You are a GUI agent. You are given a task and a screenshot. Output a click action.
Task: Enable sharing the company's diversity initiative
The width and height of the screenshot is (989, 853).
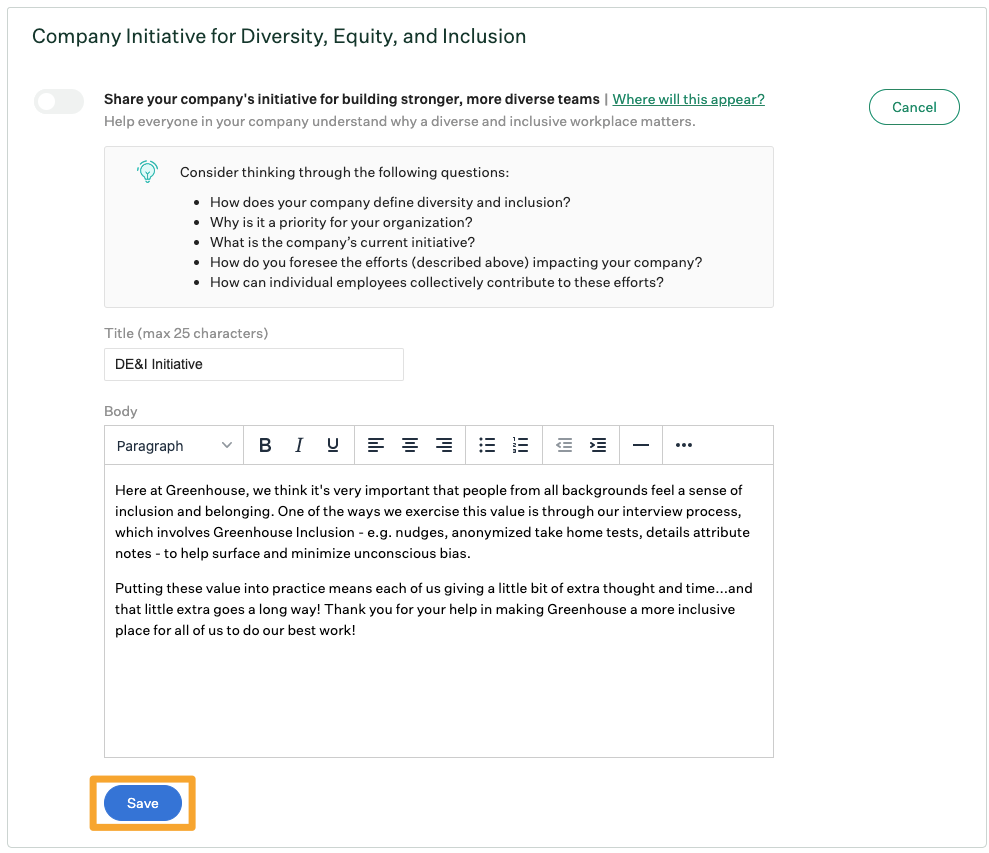pyautogui.click(x=58, y=103)
